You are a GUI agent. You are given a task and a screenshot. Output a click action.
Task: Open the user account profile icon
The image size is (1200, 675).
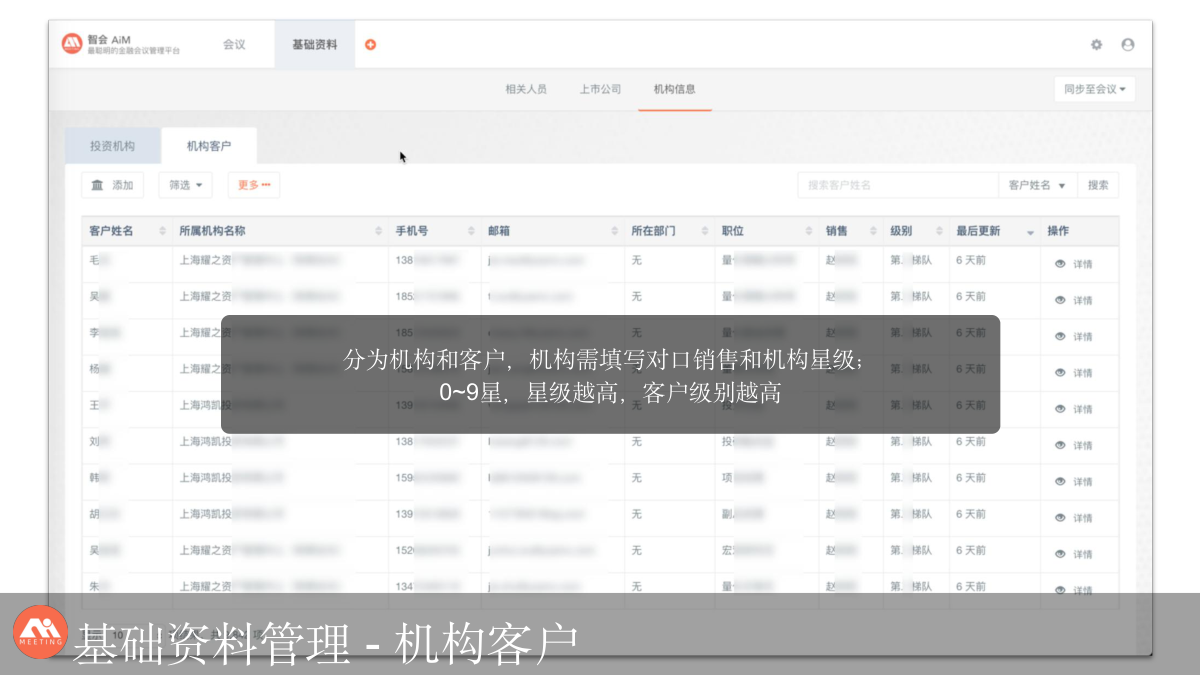tap(1128, 45)
